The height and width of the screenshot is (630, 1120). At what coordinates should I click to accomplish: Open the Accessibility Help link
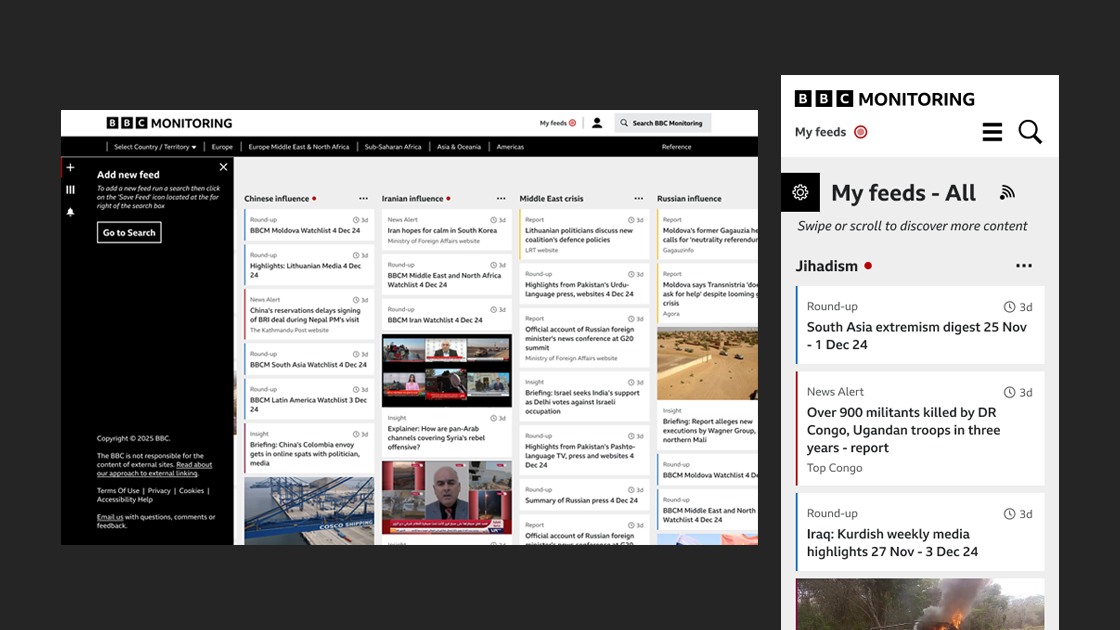125,499
